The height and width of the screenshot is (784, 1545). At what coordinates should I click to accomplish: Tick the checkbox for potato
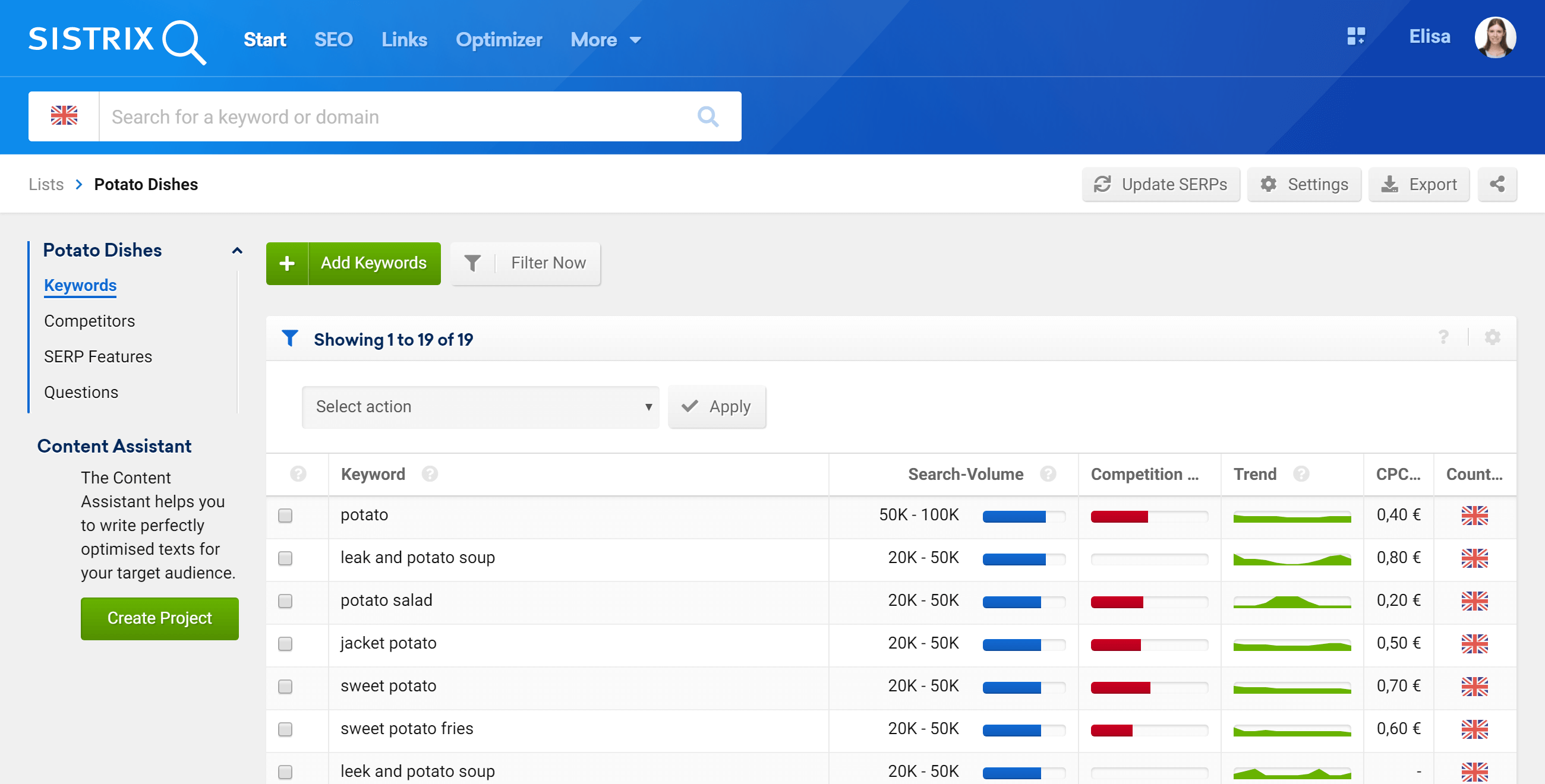(x=285, y=516)
